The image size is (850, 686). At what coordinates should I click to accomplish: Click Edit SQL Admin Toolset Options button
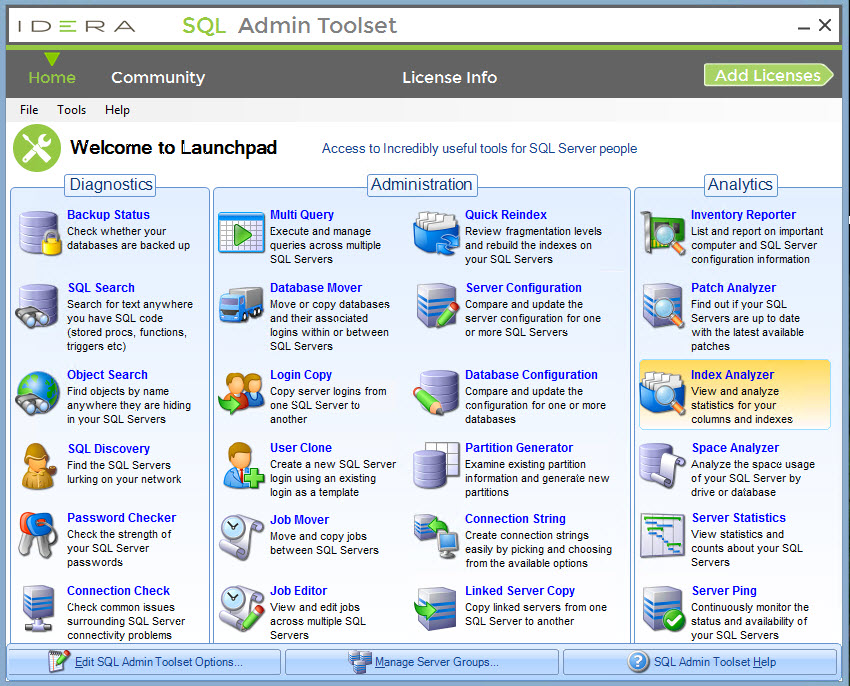click(x=144, y=662)
